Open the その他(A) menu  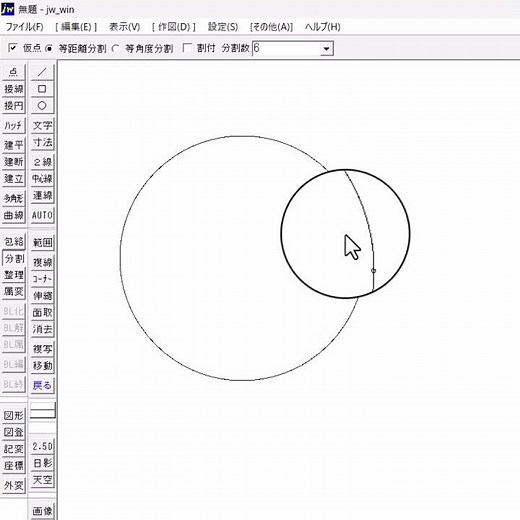271,27
